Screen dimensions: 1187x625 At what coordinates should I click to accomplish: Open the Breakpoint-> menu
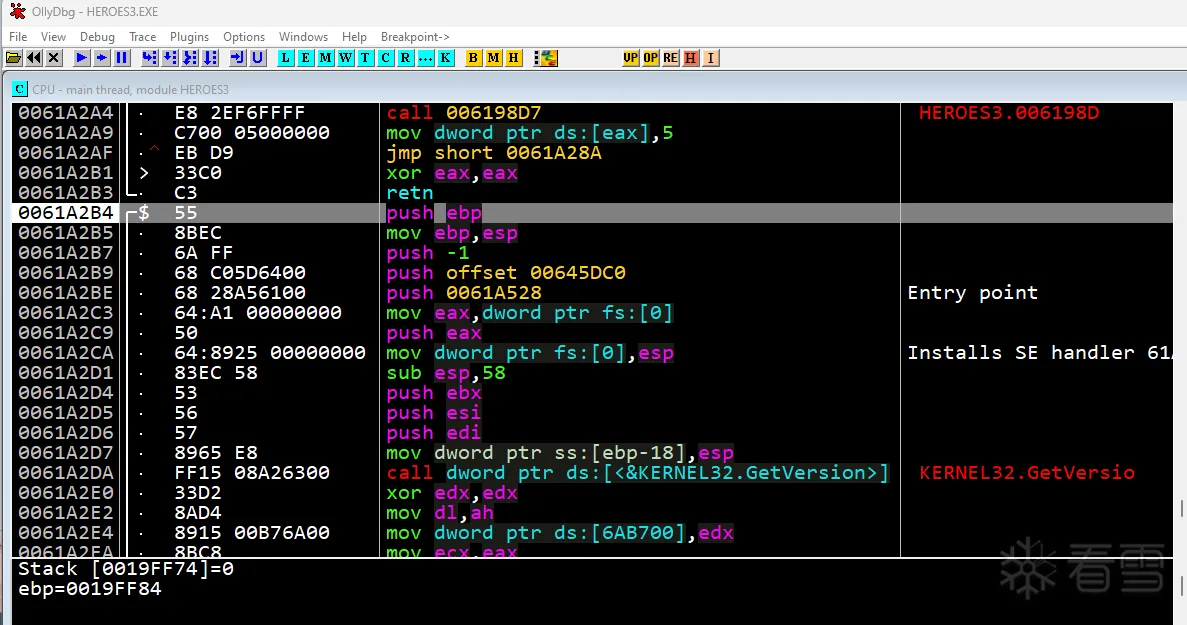click(415, 37)
